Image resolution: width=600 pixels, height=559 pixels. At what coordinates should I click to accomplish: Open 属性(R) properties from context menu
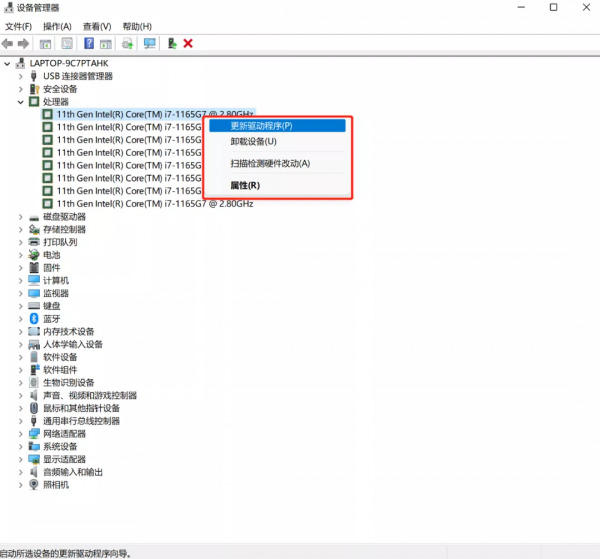[x=245, y=185]
